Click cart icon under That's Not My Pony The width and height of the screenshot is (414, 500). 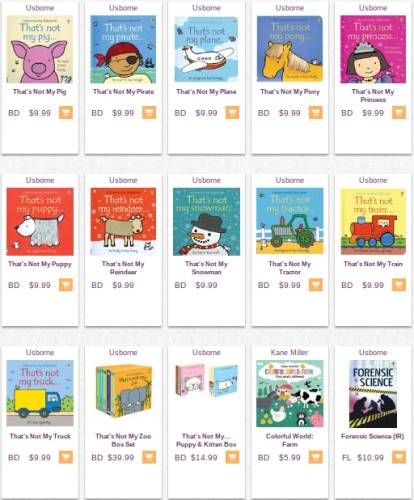pyautogui.click(x=316, y=113)
